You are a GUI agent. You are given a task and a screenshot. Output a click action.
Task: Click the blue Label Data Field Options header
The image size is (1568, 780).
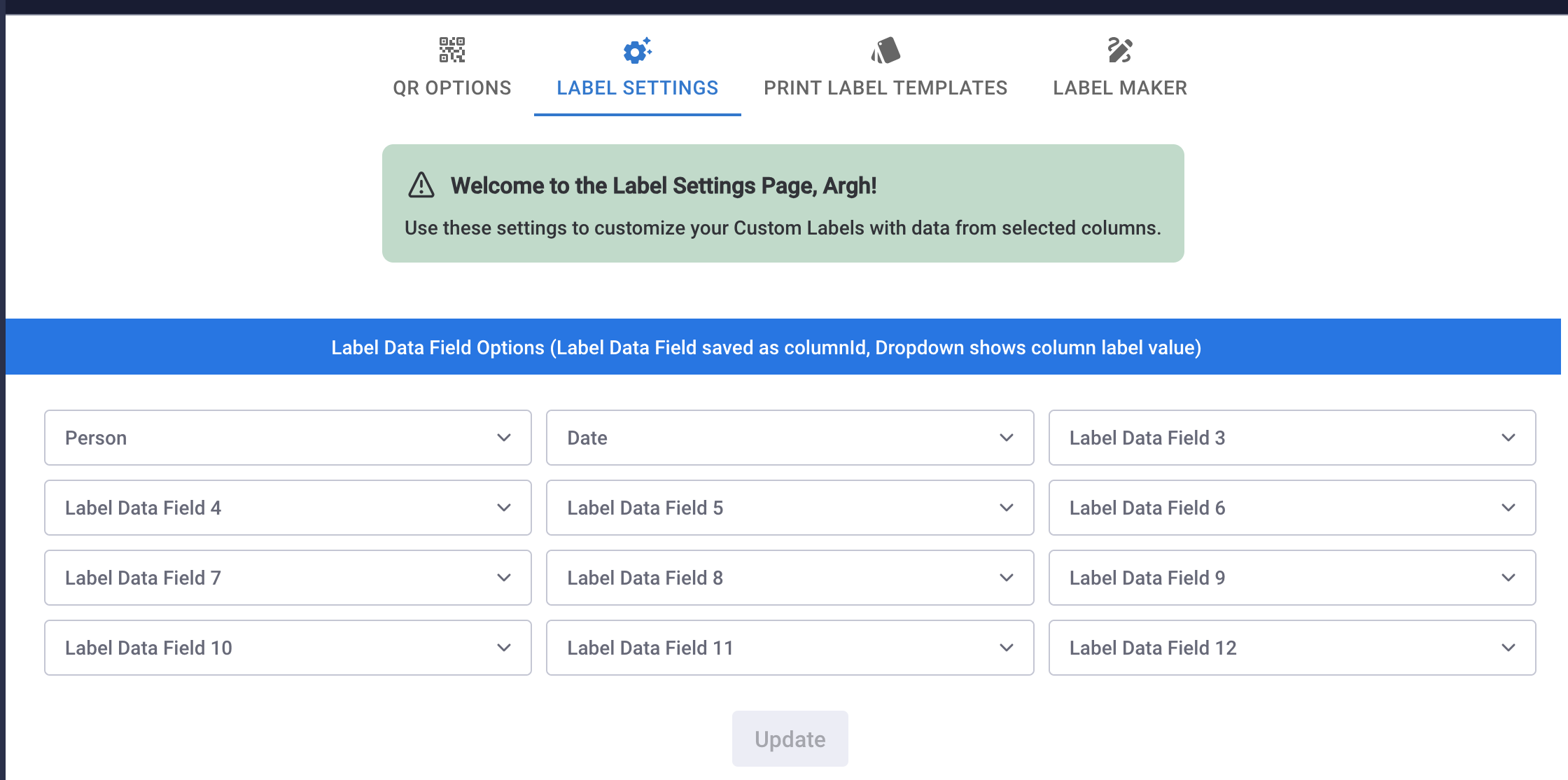[x=783, y=347]
